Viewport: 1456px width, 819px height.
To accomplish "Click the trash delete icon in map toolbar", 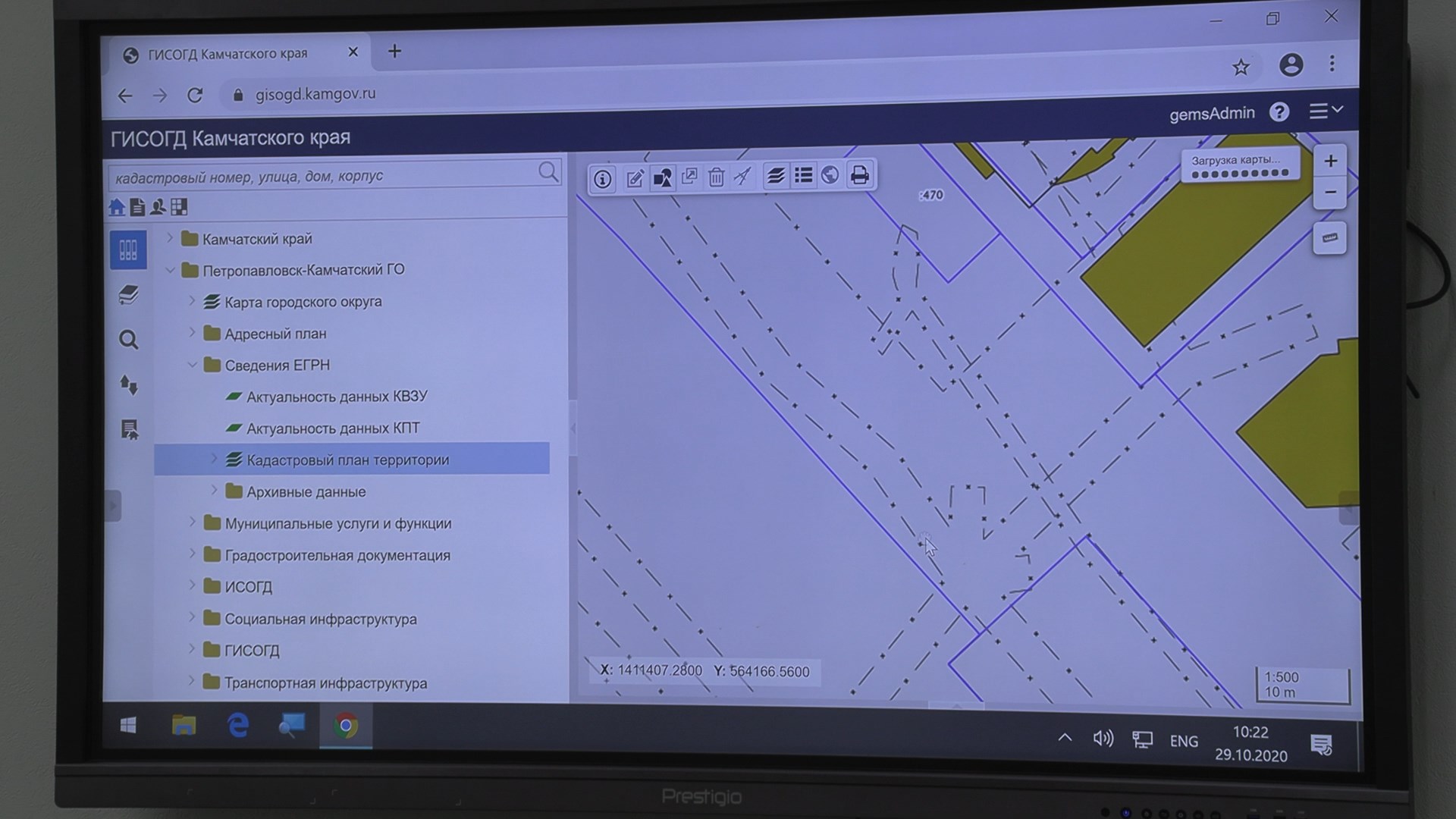I will pyautogui.click(x=716, y=177).
